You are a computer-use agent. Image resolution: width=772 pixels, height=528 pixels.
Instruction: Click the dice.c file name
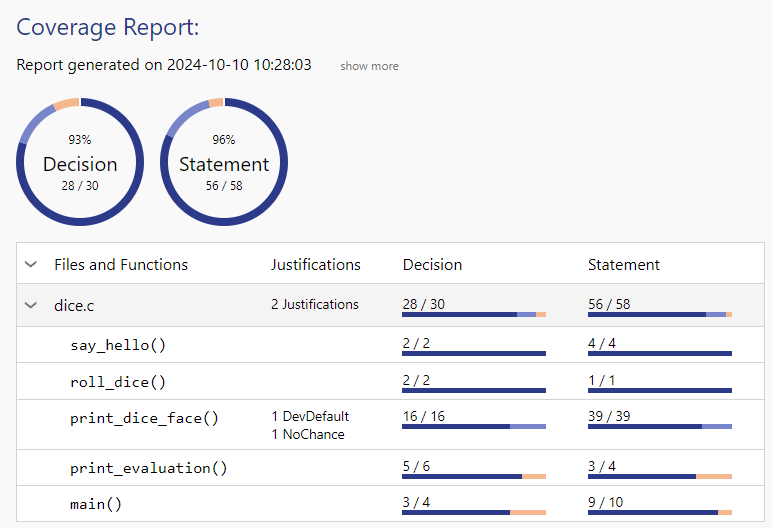(73, 305)
